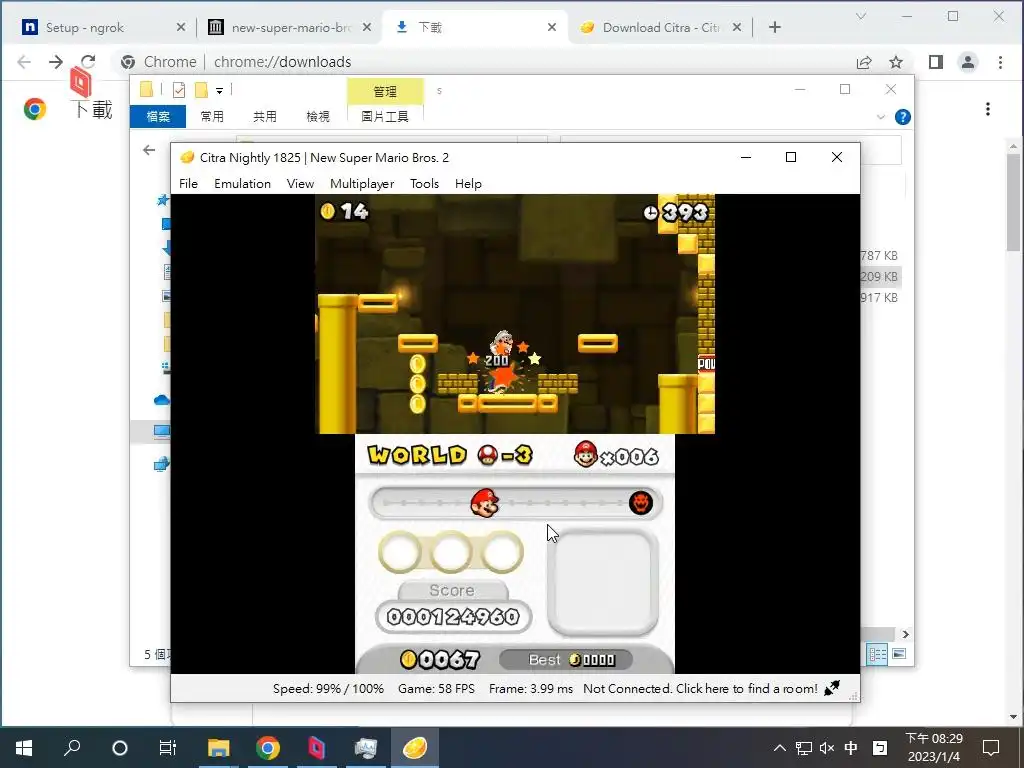1024x768 pixels.
Task: Open Chrome profile icon
Action: [968, 62]
